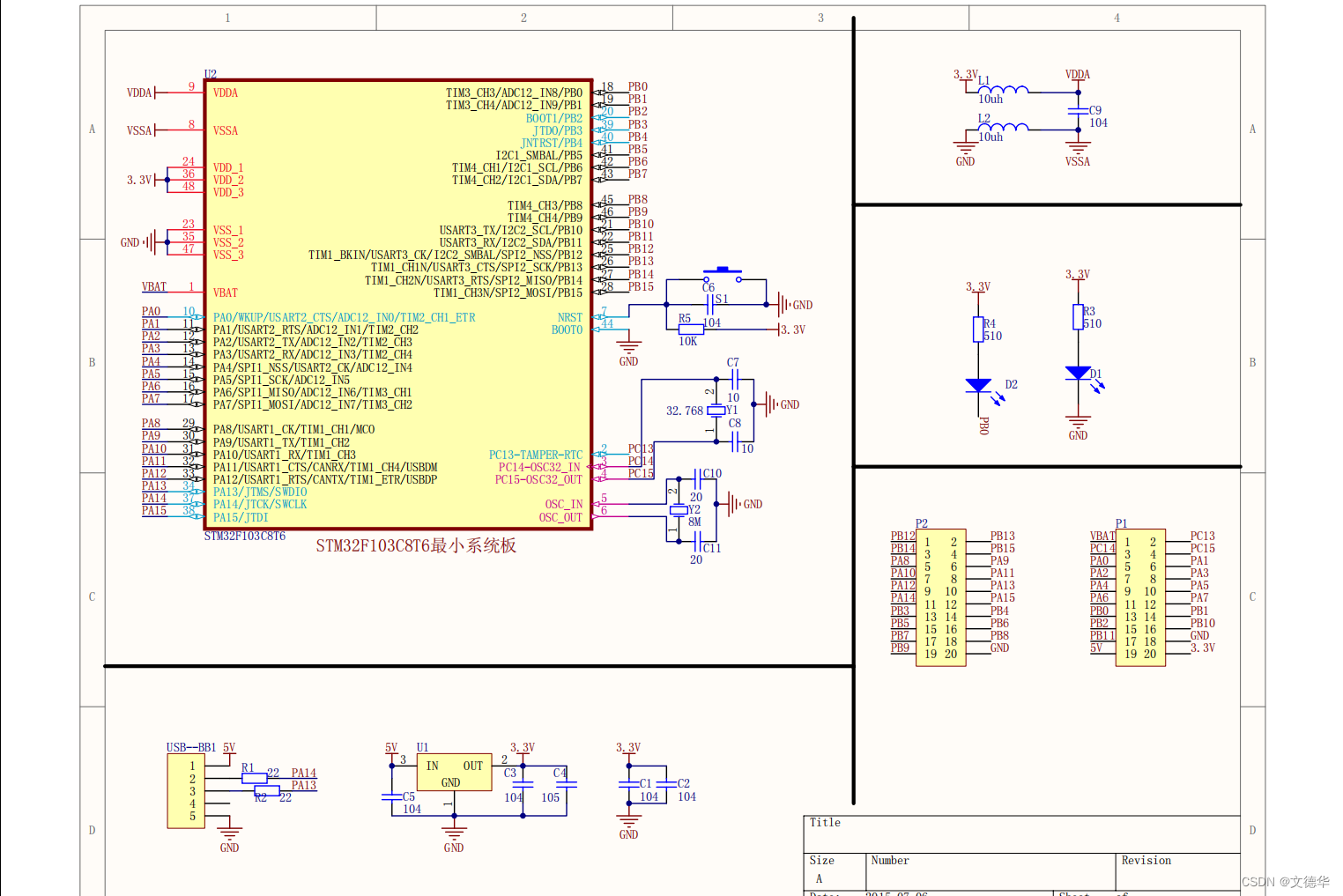Click the PB15 net label beside U2
This screenshot has width=1343, height=896.
point(641,286)
